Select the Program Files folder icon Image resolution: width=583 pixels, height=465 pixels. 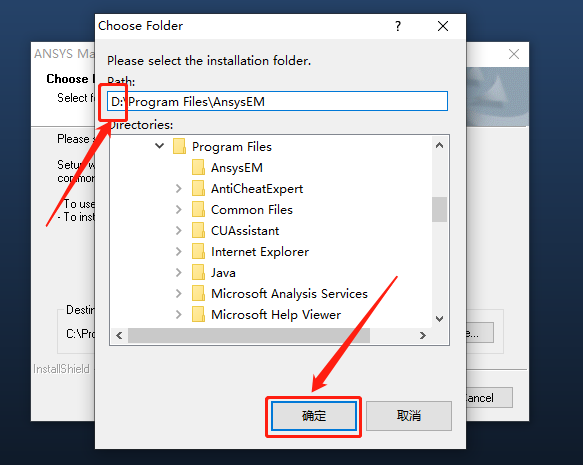(179, 146)
